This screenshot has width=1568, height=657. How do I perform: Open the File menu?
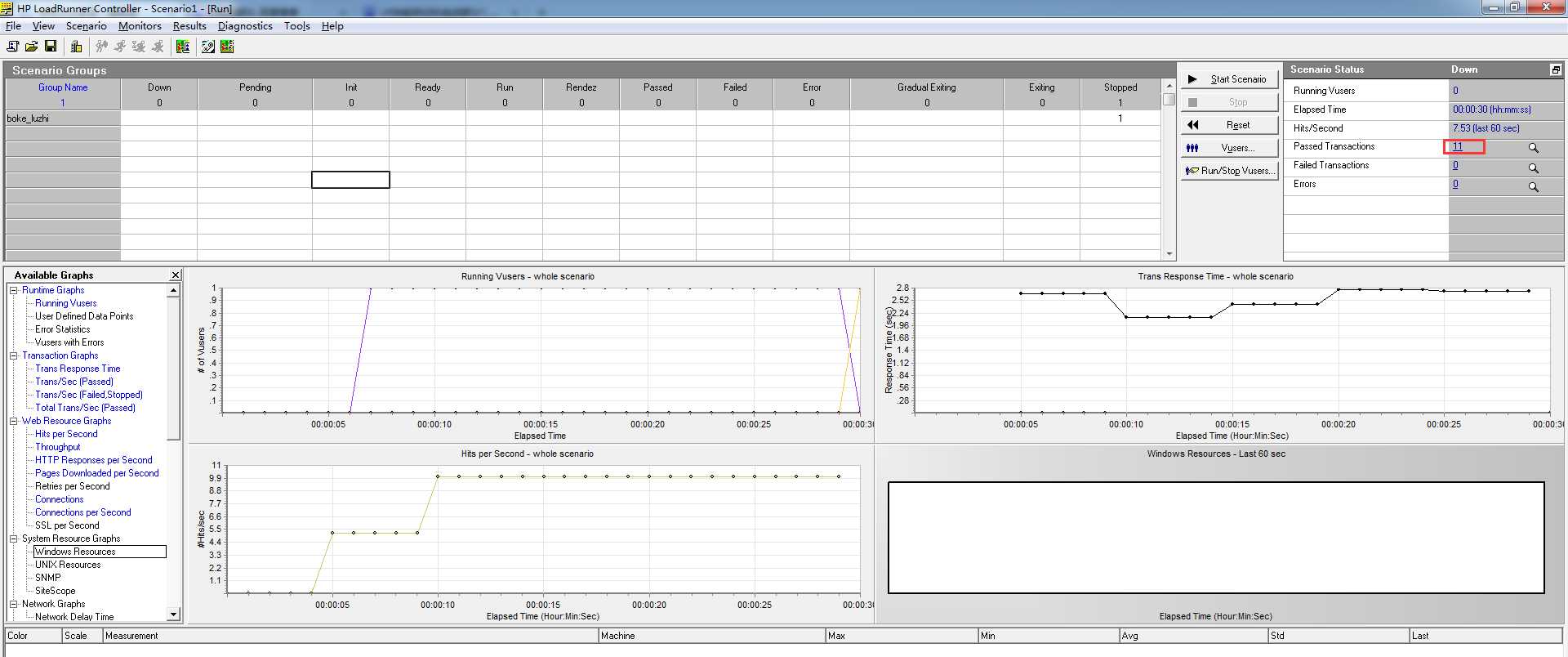pyautogui.click(x=13, y=26)
